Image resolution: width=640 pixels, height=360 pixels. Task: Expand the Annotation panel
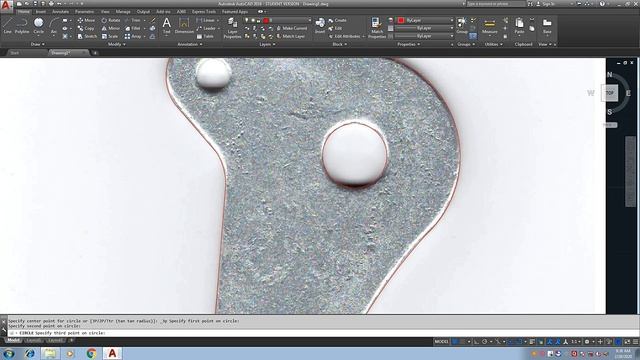click(x=190, y=44)
